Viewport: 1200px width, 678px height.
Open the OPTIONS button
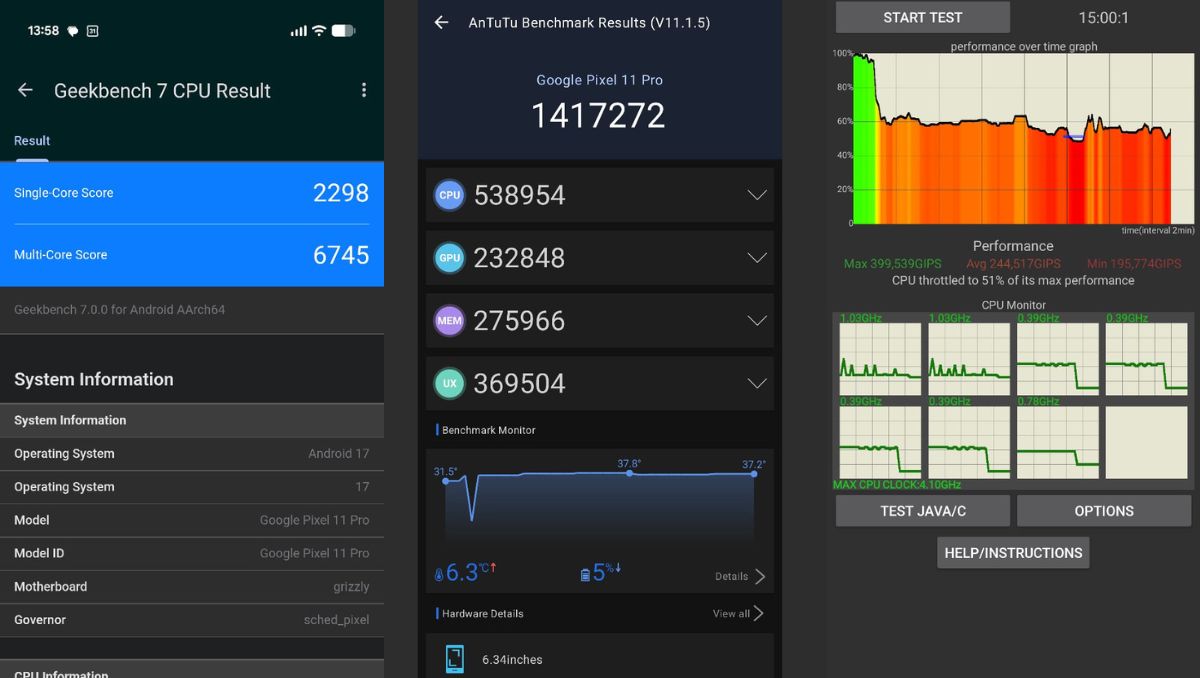[1104, 511]
